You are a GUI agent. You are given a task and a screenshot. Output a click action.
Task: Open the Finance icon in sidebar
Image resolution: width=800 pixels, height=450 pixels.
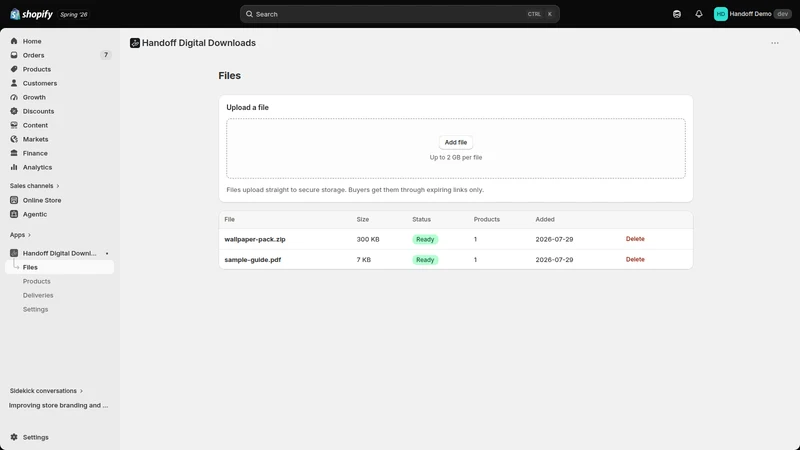pos(14,153)
